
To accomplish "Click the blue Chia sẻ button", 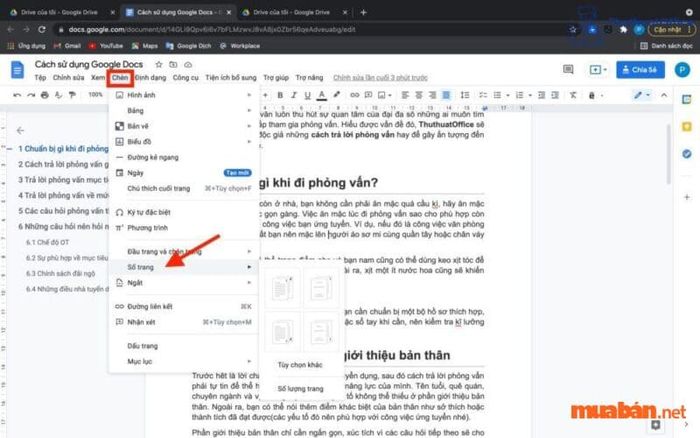I will (641, 70).
